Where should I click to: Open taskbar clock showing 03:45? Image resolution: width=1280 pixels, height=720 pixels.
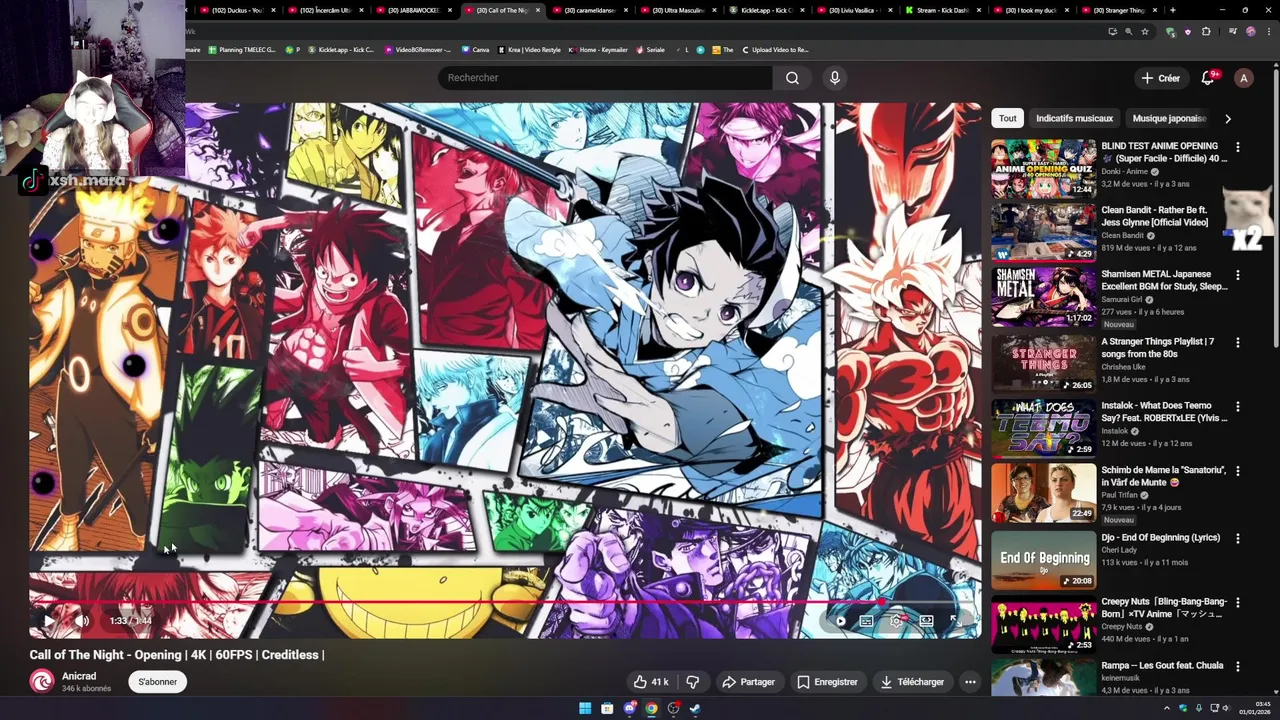(1255, 709)
